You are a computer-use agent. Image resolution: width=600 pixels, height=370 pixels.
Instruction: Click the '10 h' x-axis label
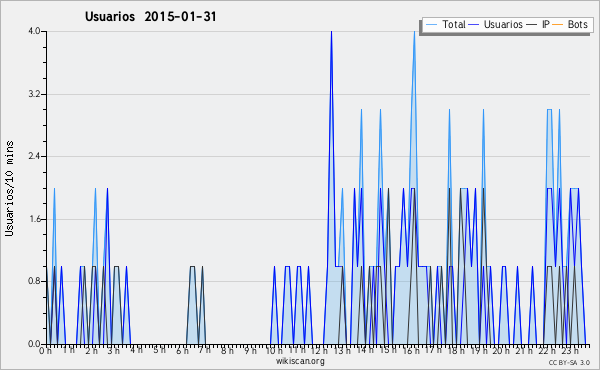coord(274,350)
